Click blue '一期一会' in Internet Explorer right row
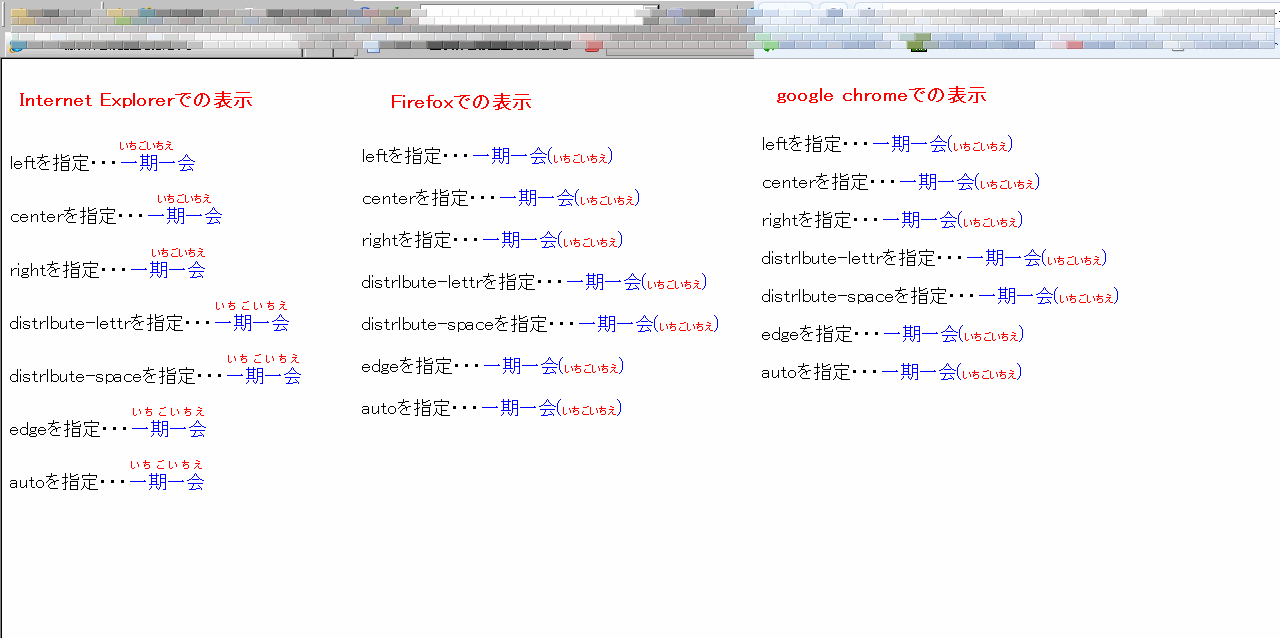1280x638 pixels. coord(168,270)
